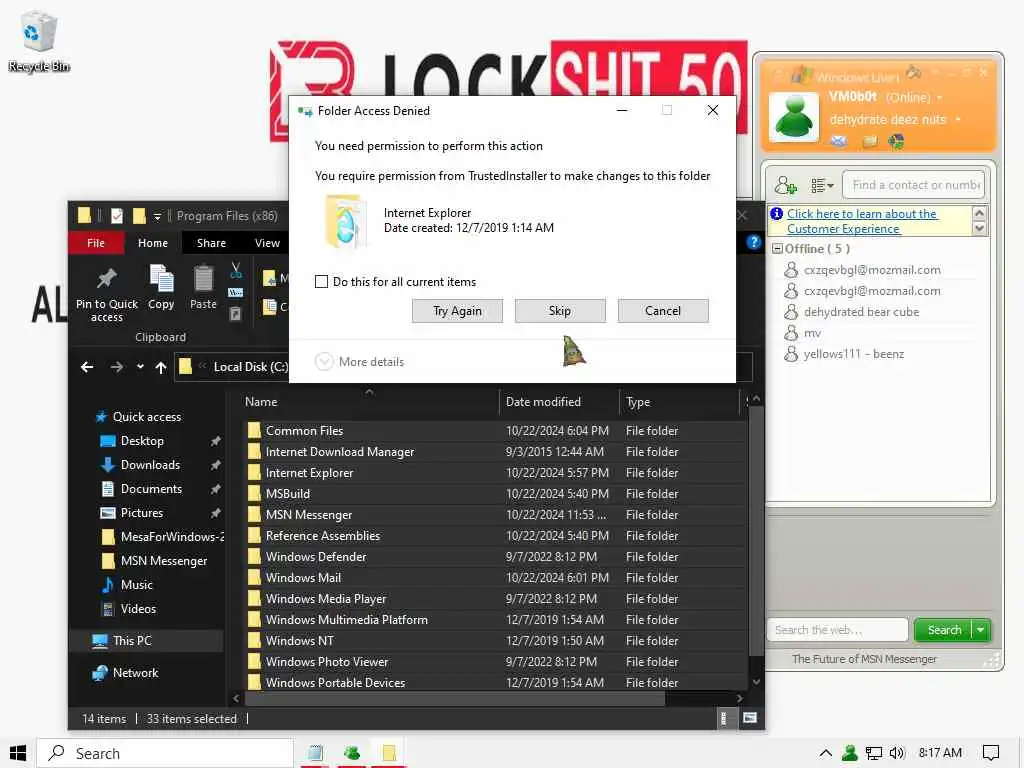
Task: Click the Explorer horizontal scrollbar
Action: pos(454,698)
